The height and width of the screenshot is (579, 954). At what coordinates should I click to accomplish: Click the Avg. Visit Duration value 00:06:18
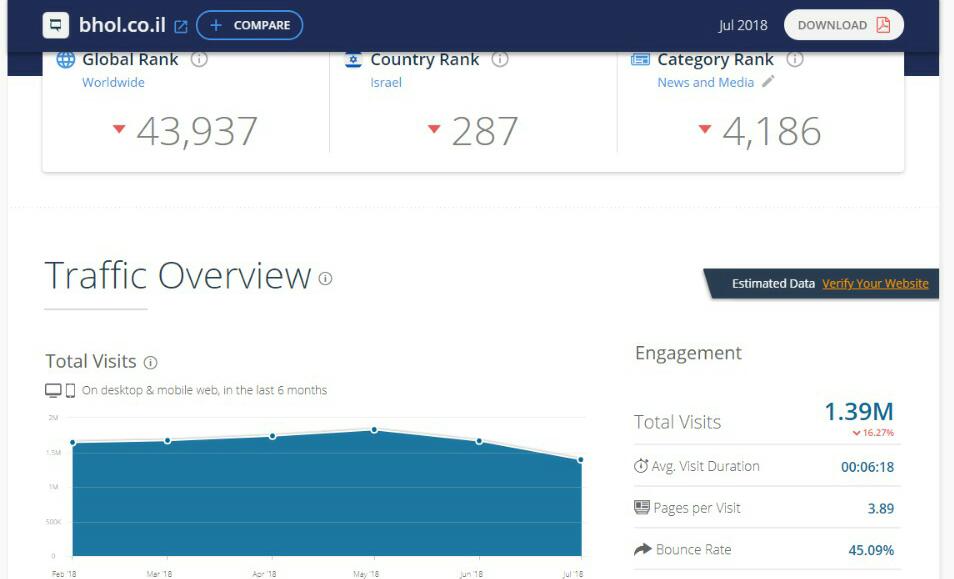click(x=866, y=466)
